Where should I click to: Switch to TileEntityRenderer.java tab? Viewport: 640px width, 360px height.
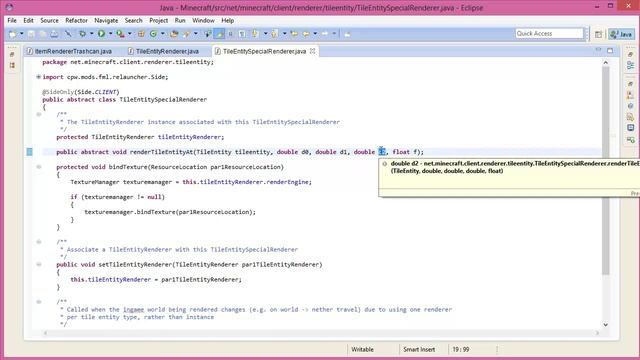pos(163,51)
